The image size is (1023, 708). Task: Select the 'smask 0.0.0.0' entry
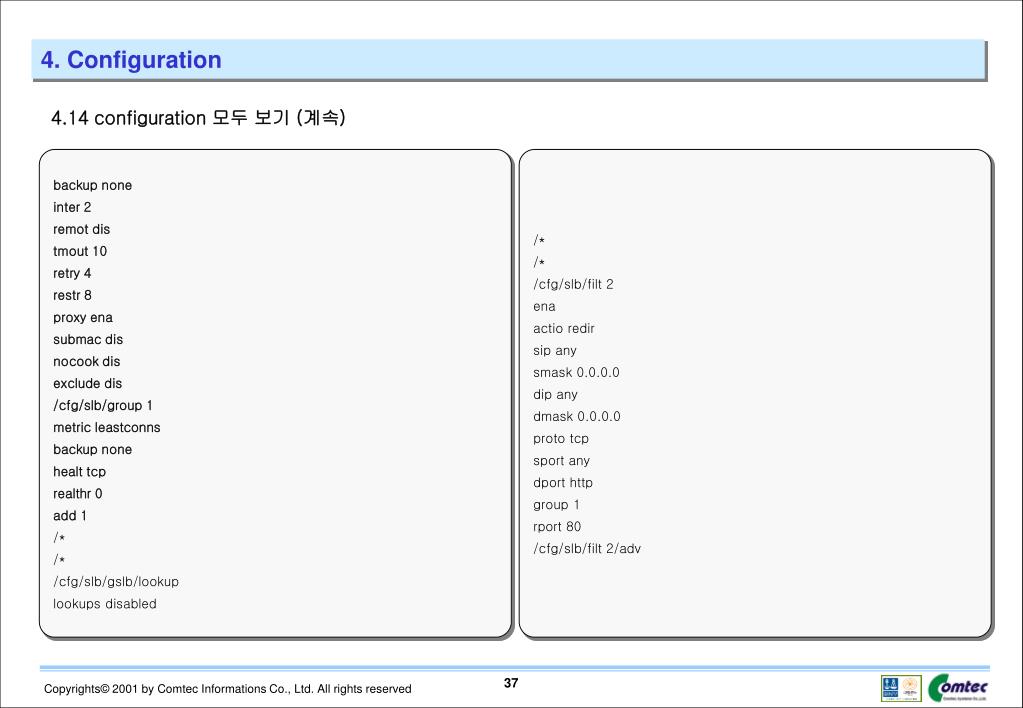click(x=577, y=373)
